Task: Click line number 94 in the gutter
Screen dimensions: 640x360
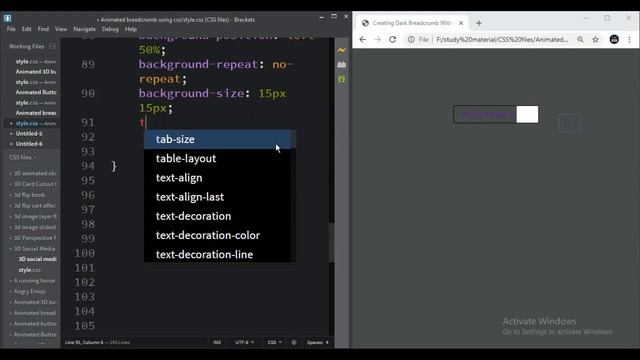Action: (x=88, y=166)
